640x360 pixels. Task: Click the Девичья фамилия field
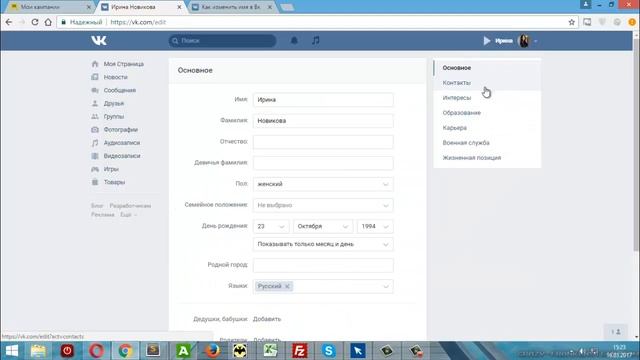click(x=323, y=163)
